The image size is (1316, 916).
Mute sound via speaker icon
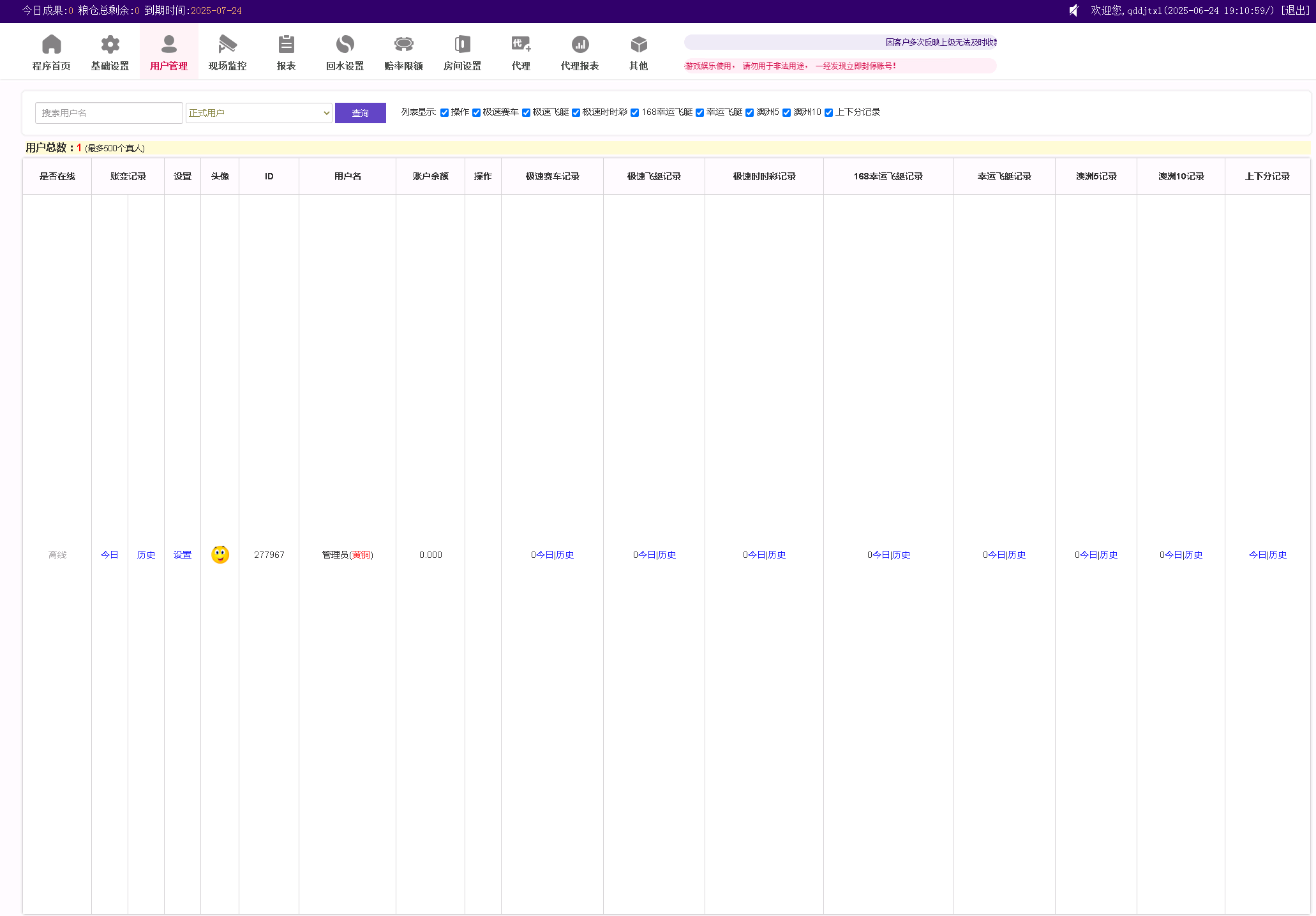tap(1074, 10)
